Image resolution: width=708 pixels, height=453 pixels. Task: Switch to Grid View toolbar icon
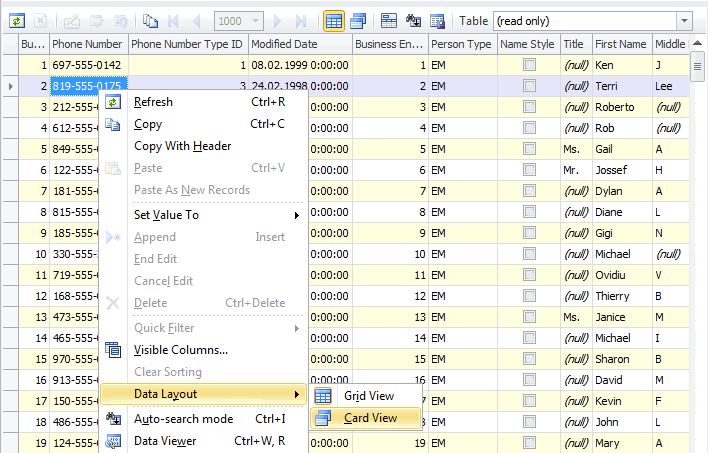coord(334,21)
